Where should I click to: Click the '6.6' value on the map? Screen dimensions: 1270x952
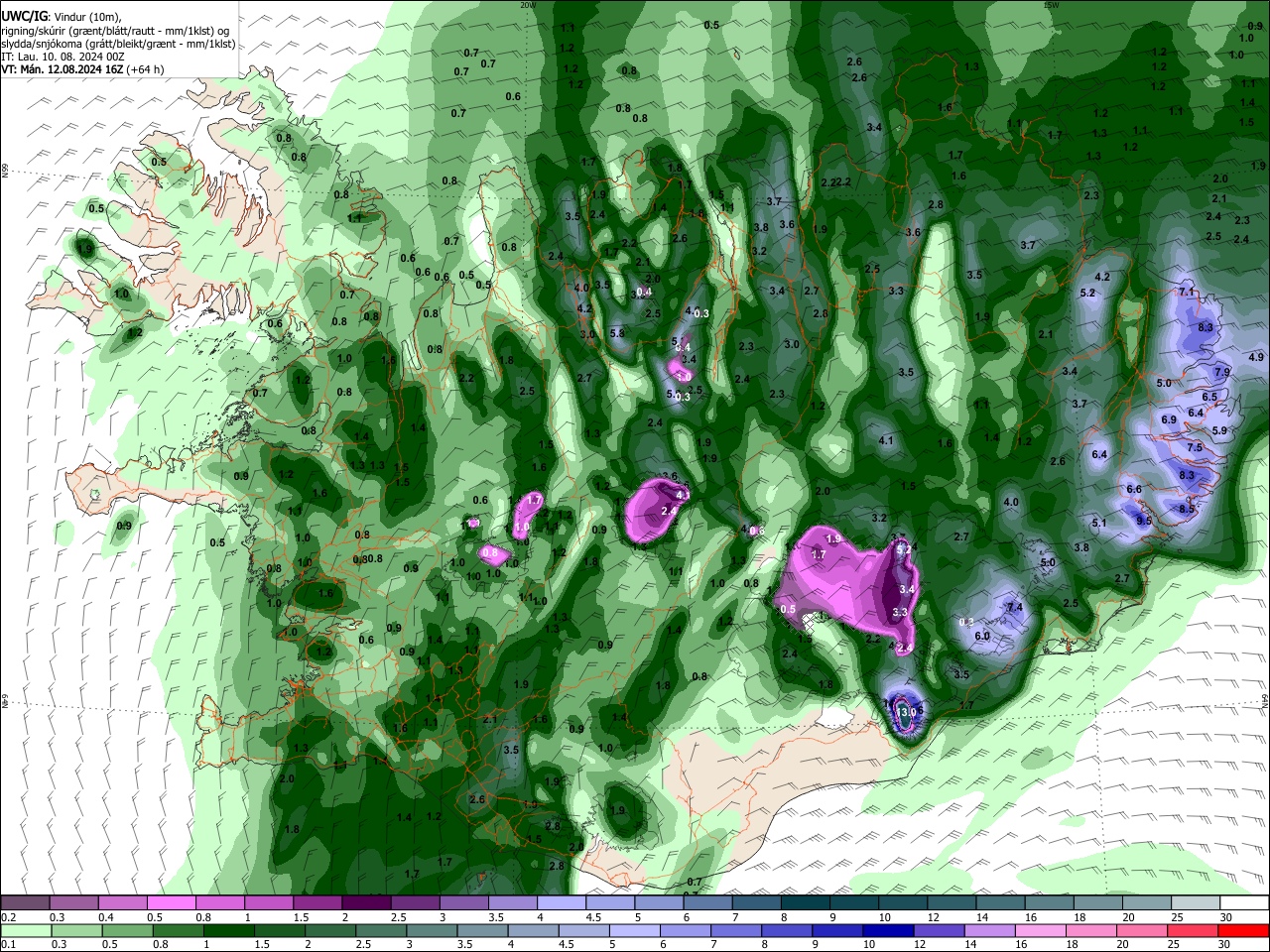(x=1134, y=490)
